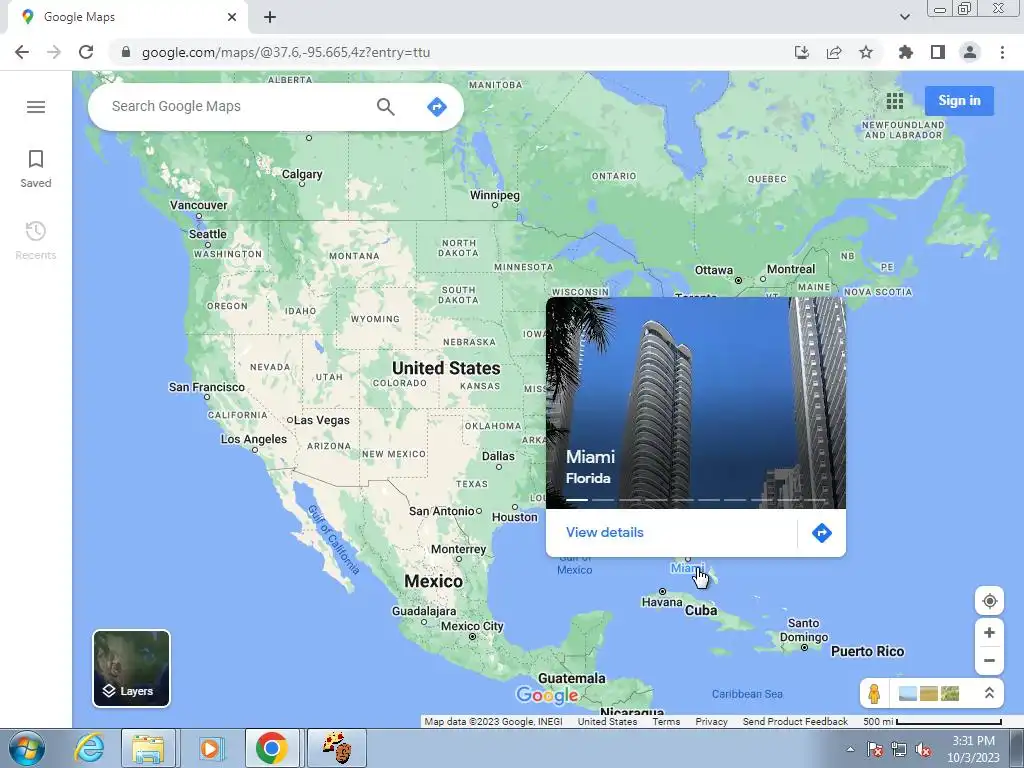Click the Vancouver city label
This screenshot has height=768, width=1024.
(199, 204)
